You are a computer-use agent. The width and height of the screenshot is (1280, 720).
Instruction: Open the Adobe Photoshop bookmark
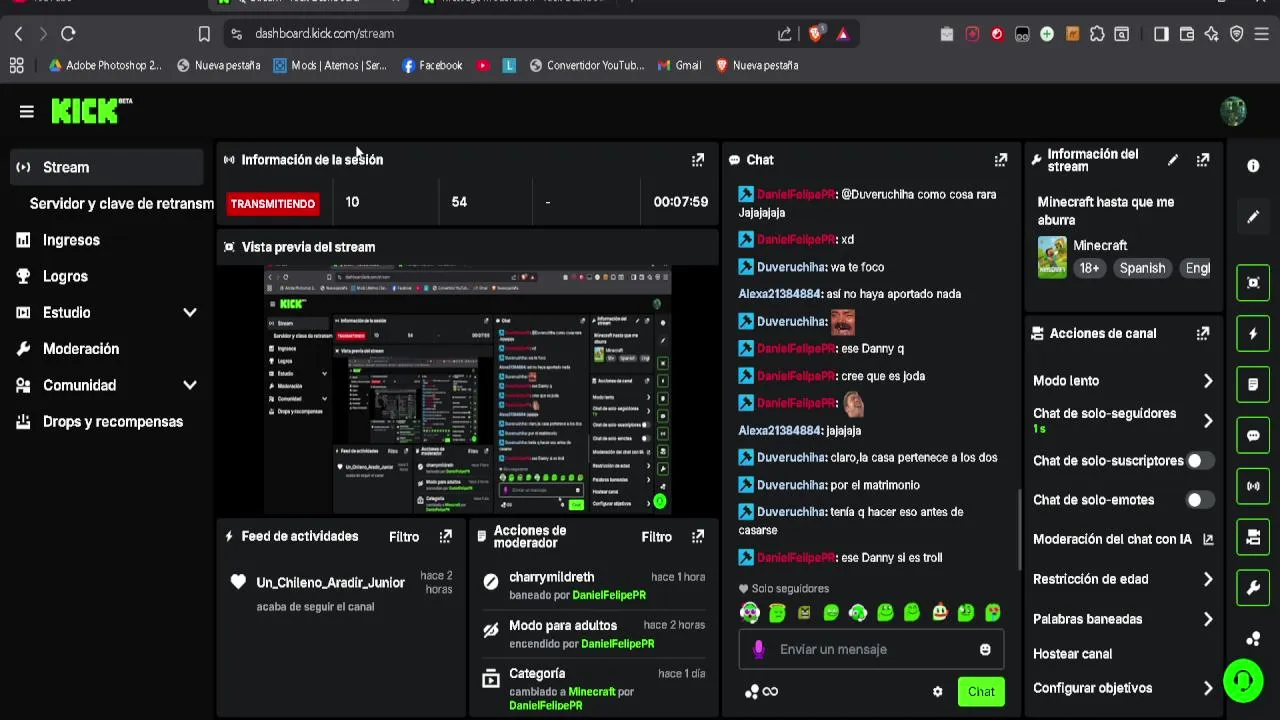pos(104,65)
